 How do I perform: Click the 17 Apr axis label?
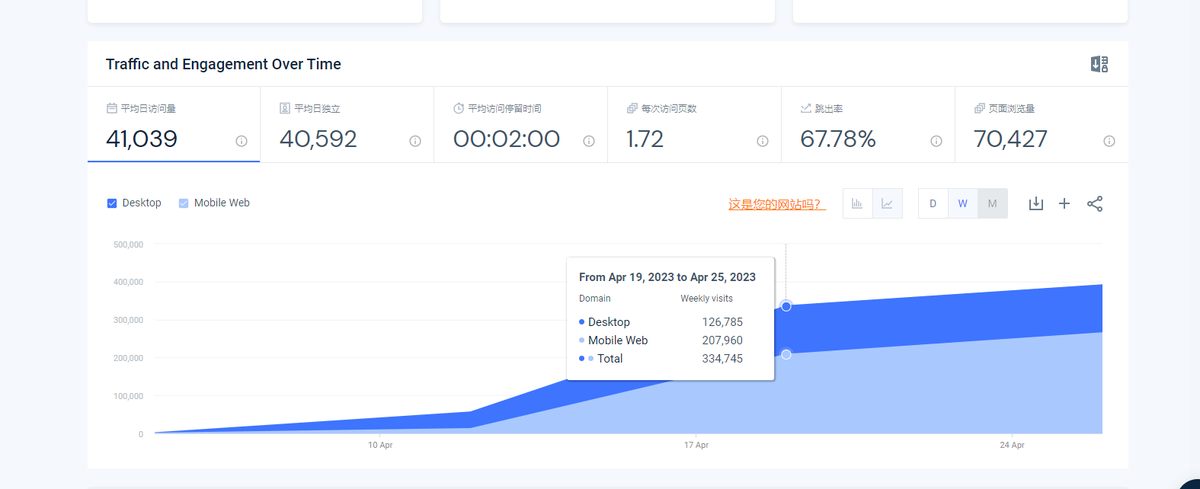[696, 445]
